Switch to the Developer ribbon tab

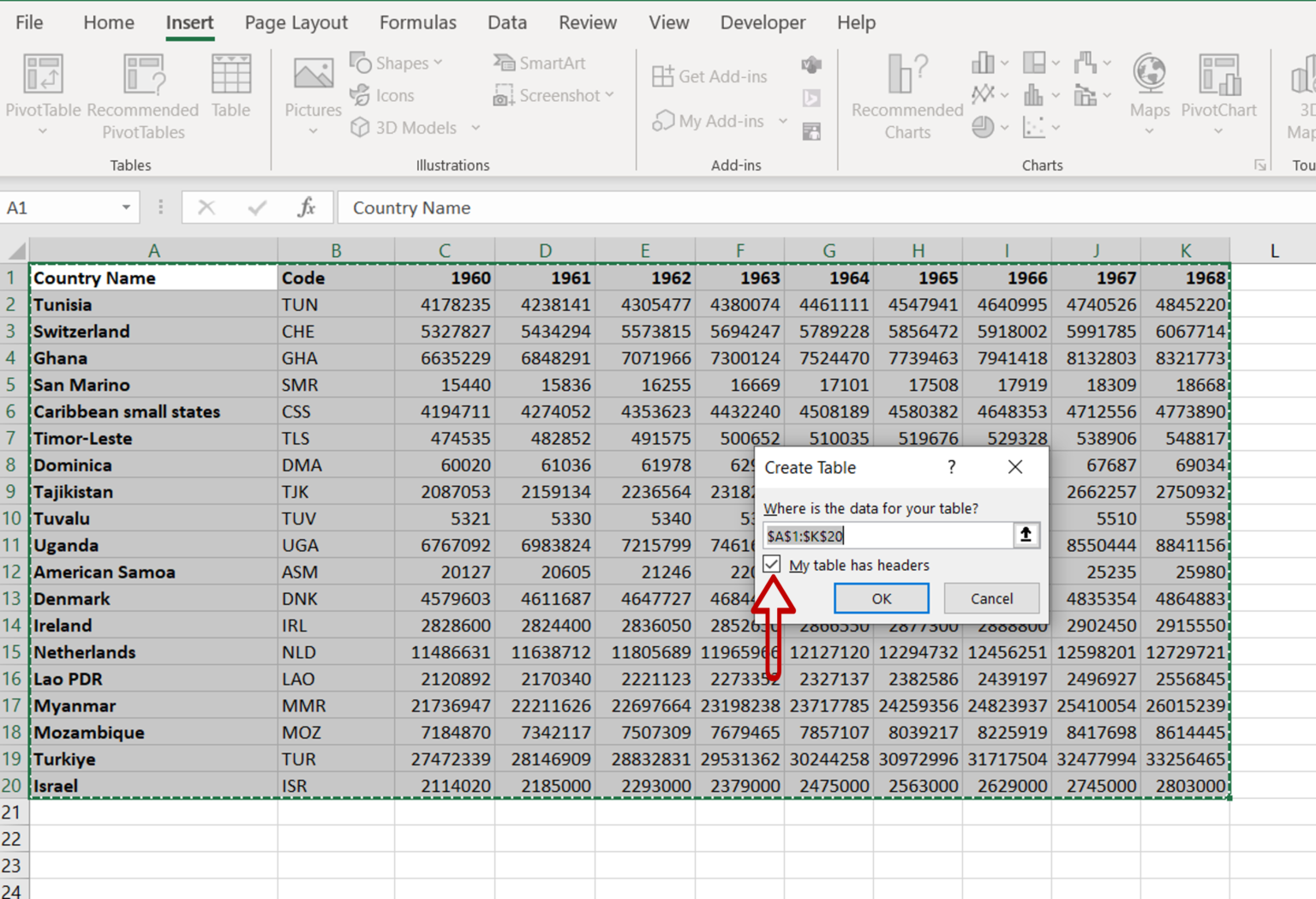click(762, 22)
